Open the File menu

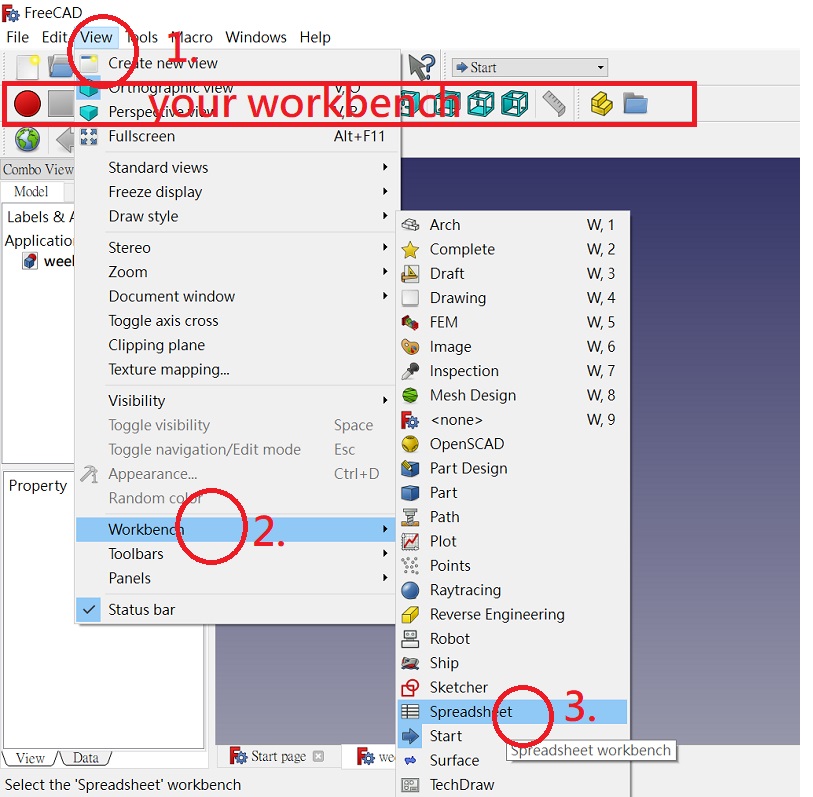pos(18,37)
